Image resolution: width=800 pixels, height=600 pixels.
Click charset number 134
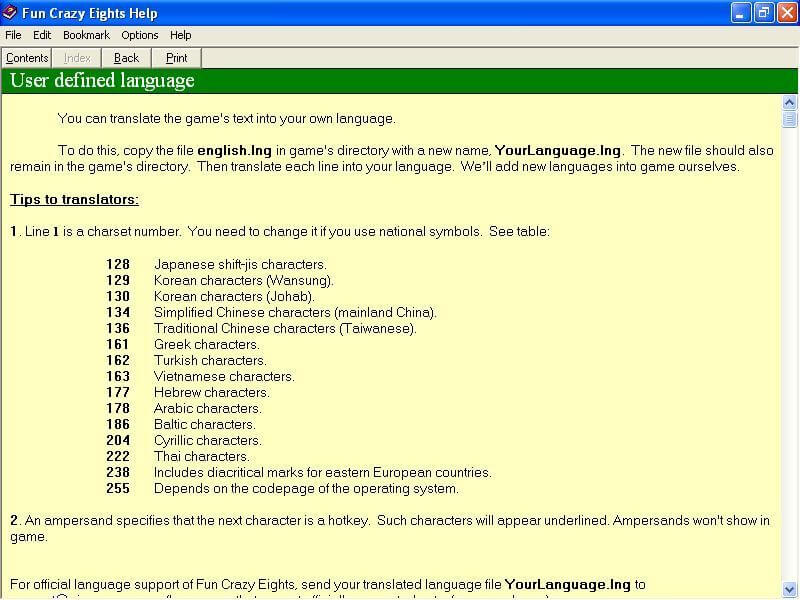tap(118, 312)
